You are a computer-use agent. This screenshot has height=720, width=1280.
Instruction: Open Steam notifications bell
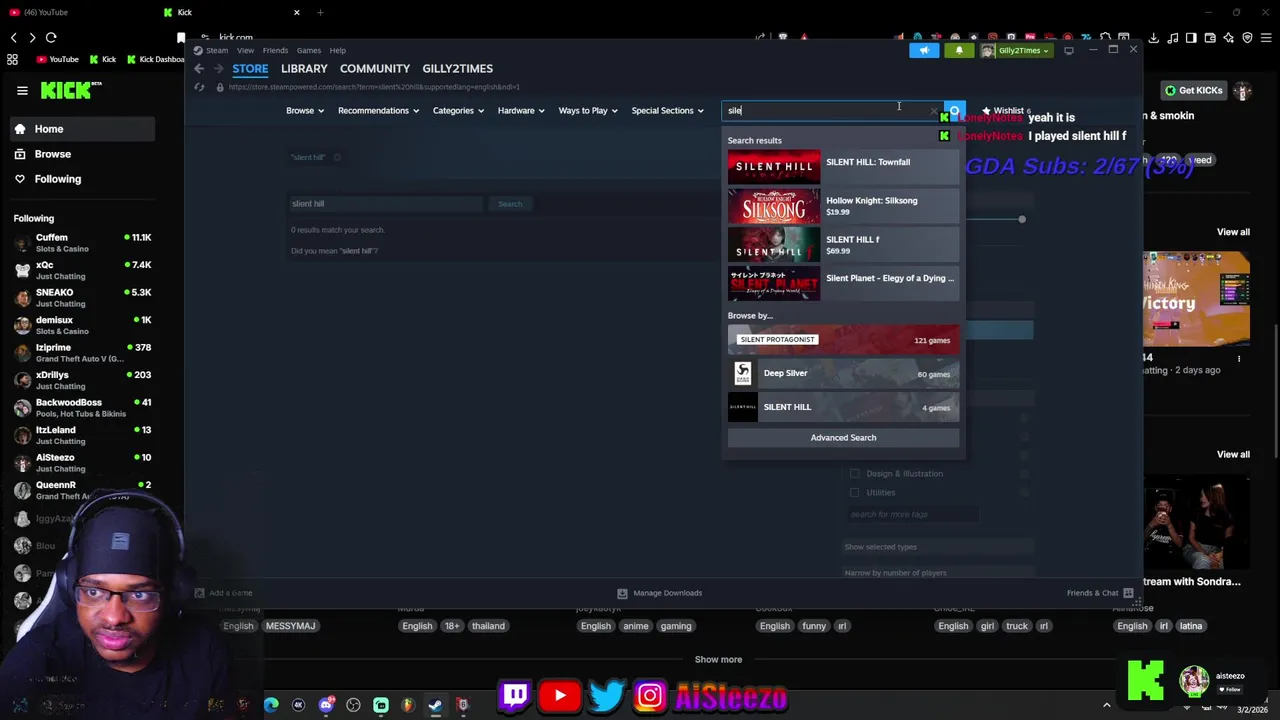click(x=959, y=50)
